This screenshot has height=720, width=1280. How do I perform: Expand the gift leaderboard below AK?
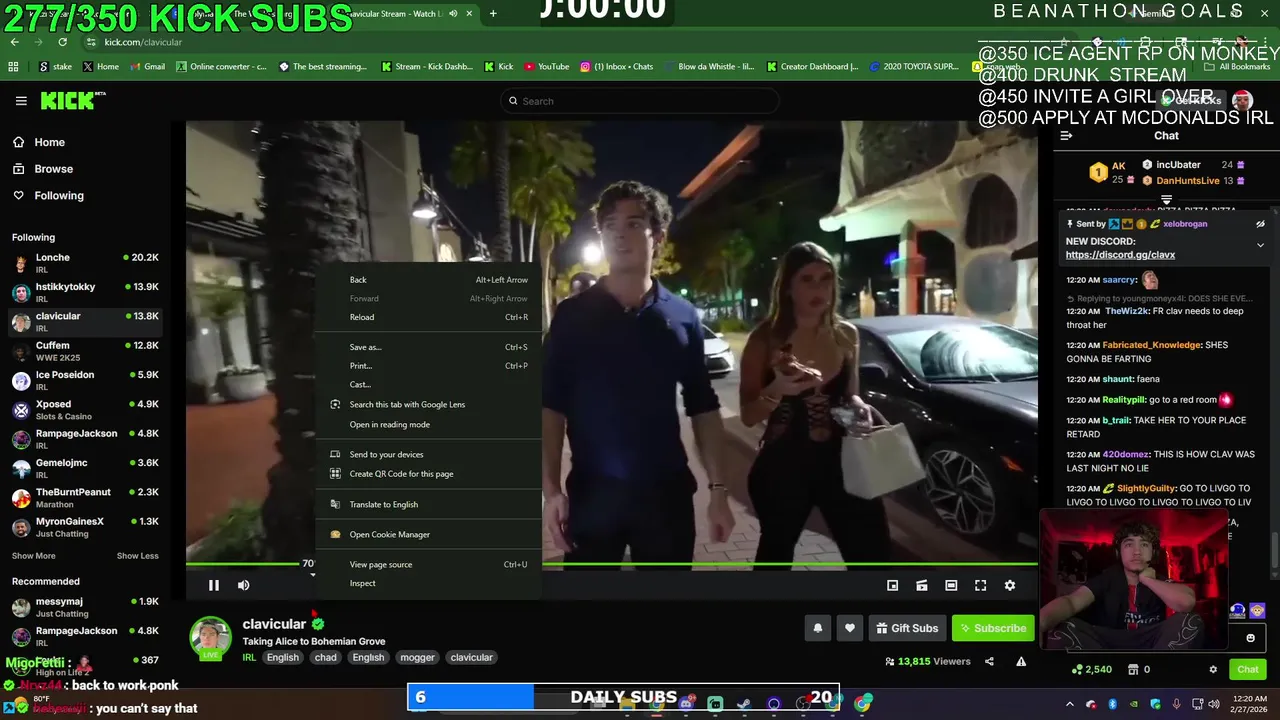pos(1166,200)
